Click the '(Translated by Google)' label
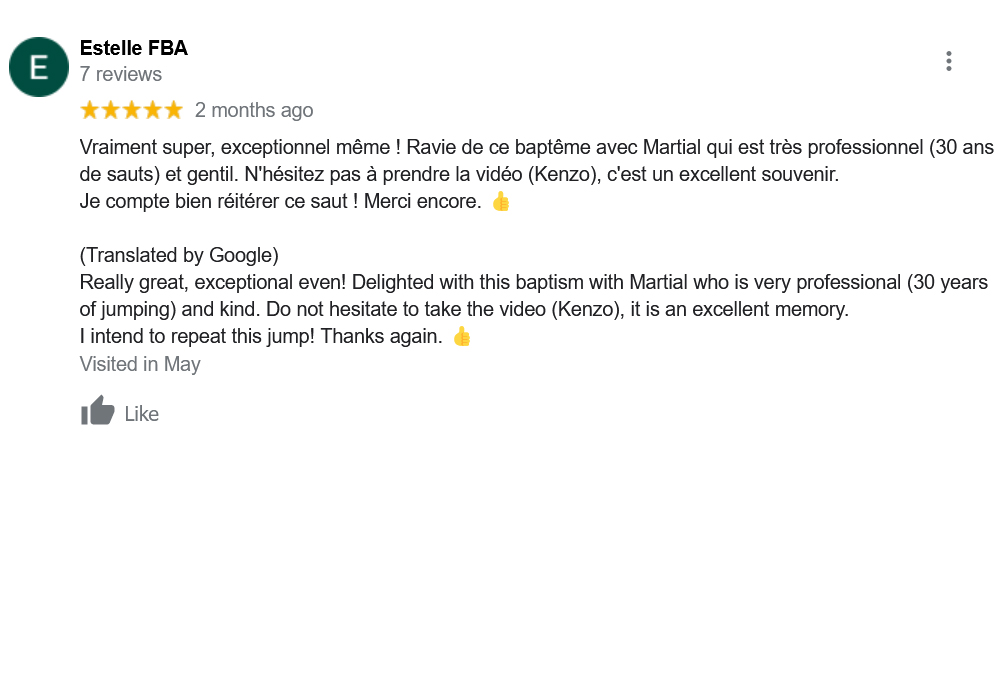Viewport: 1000px width, 700px height. point(179,255)
